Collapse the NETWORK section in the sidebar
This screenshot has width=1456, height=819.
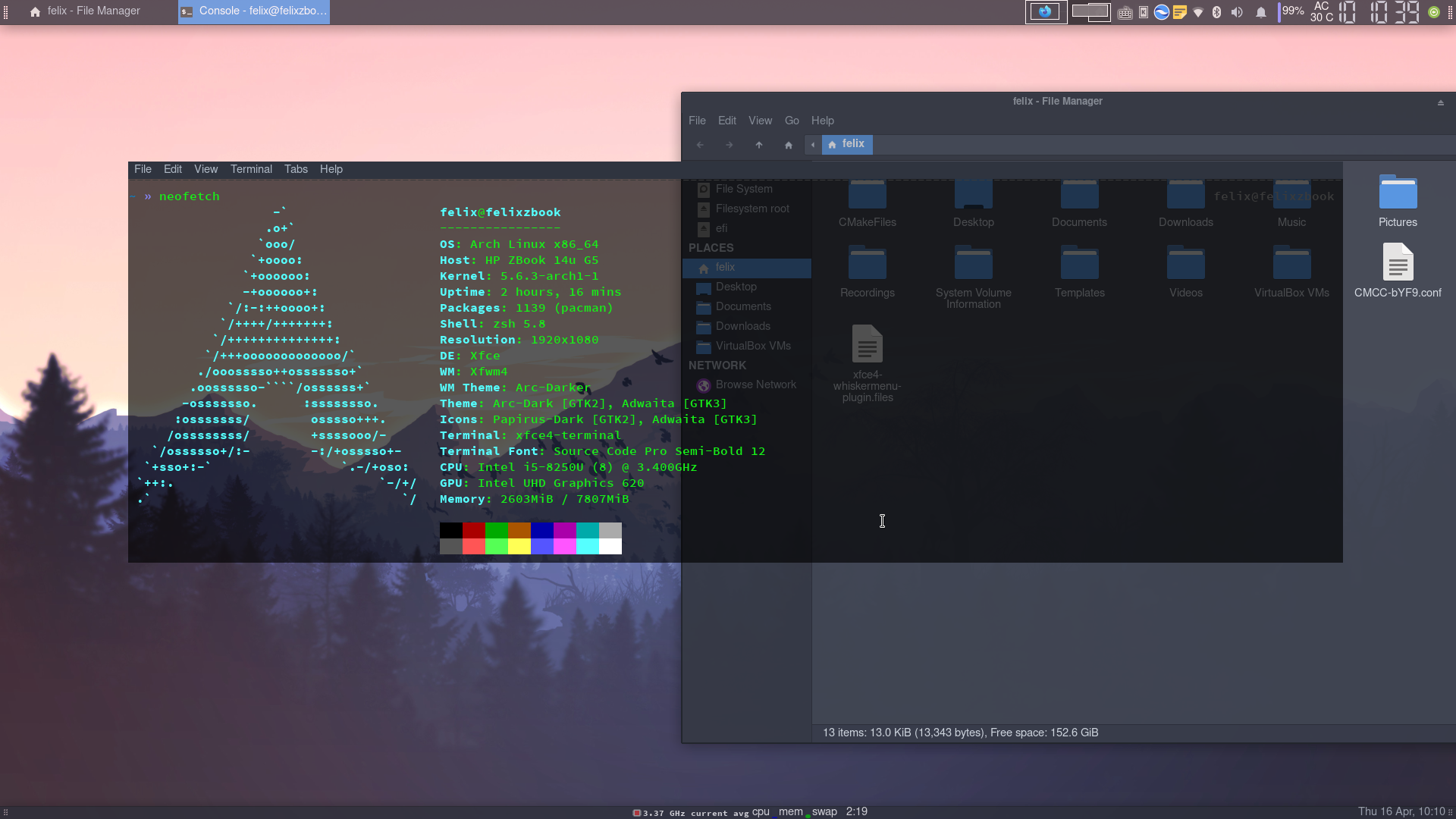coord(717,365)
